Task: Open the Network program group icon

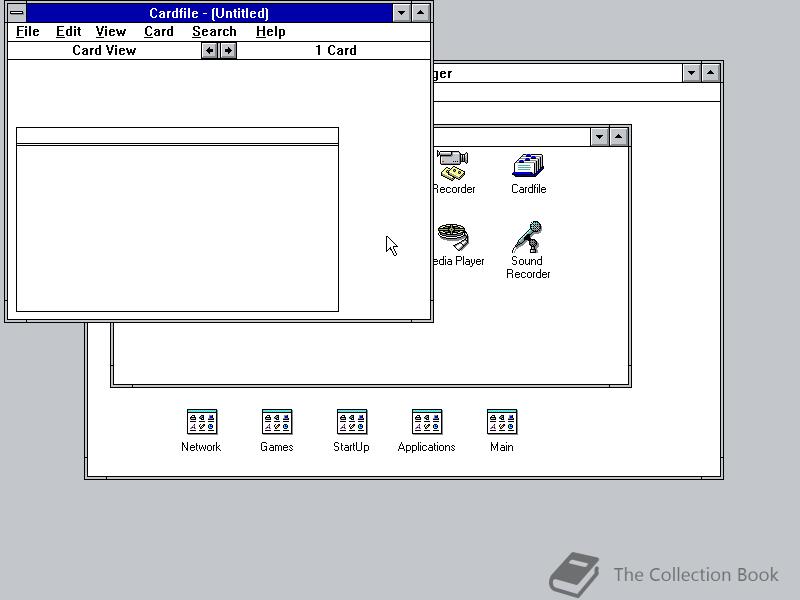Action: 202,421
